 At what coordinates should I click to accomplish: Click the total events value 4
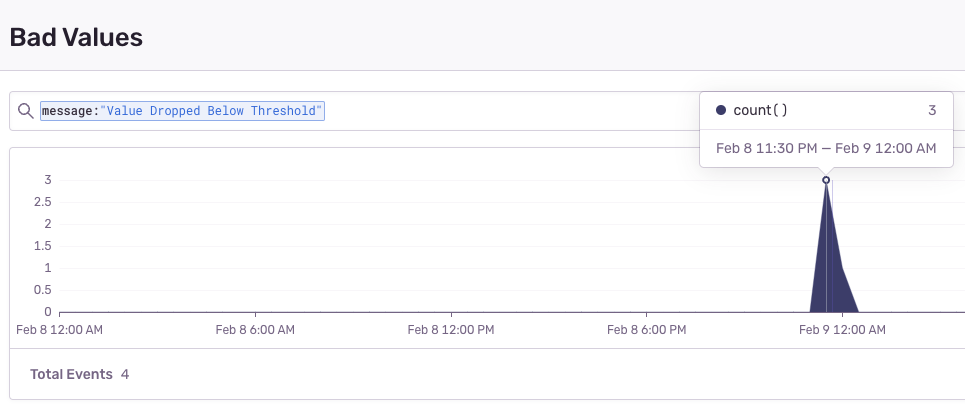[125, 374]
